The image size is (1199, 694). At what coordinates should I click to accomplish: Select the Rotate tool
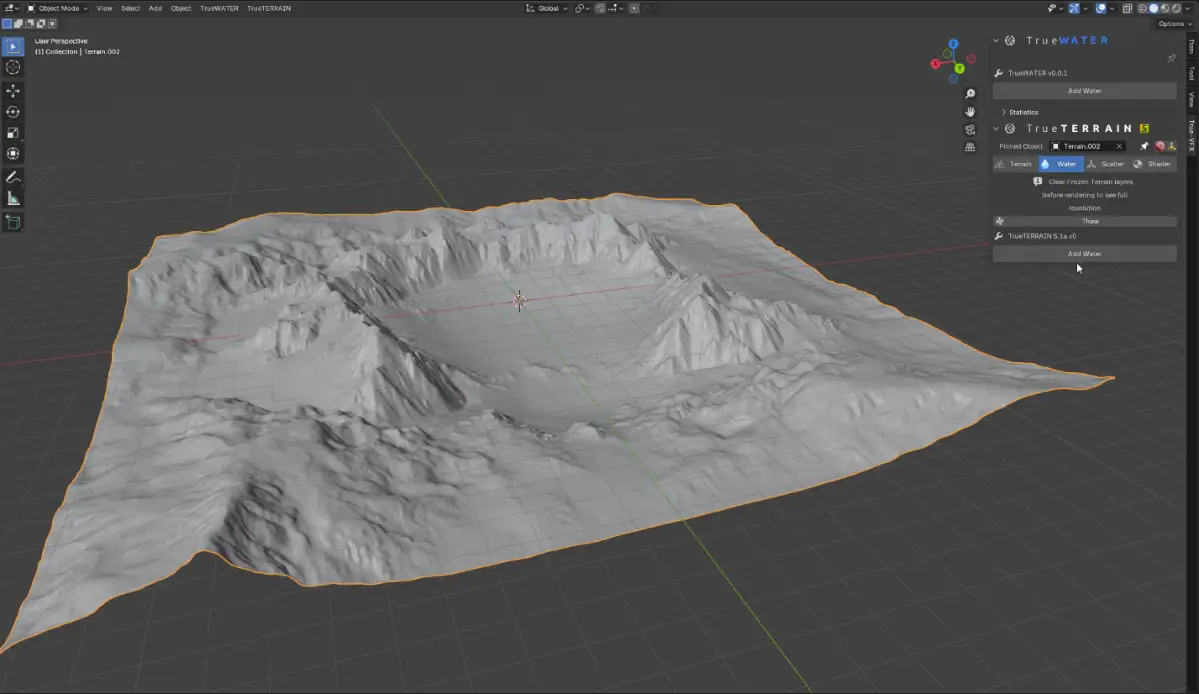click(x=13, y=112)
